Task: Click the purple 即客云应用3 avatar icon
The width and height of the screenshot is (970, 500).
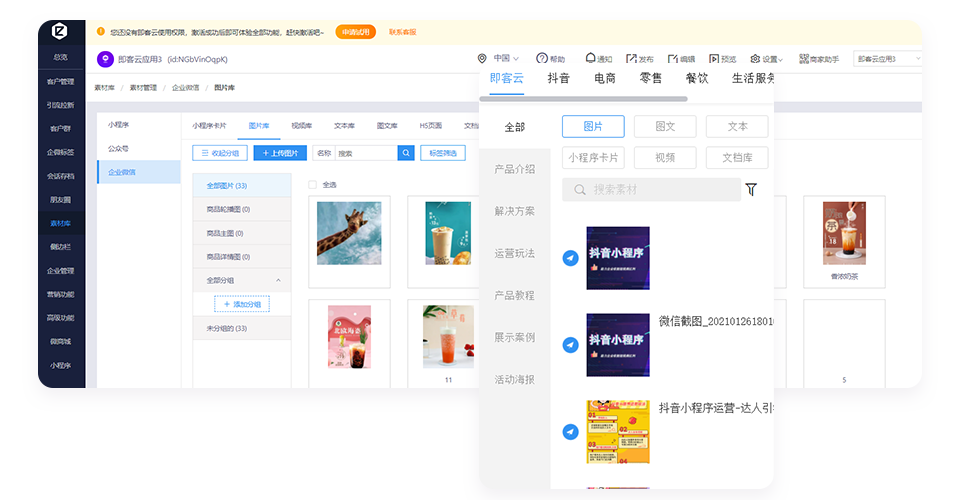Action: (x=105, y=59)
